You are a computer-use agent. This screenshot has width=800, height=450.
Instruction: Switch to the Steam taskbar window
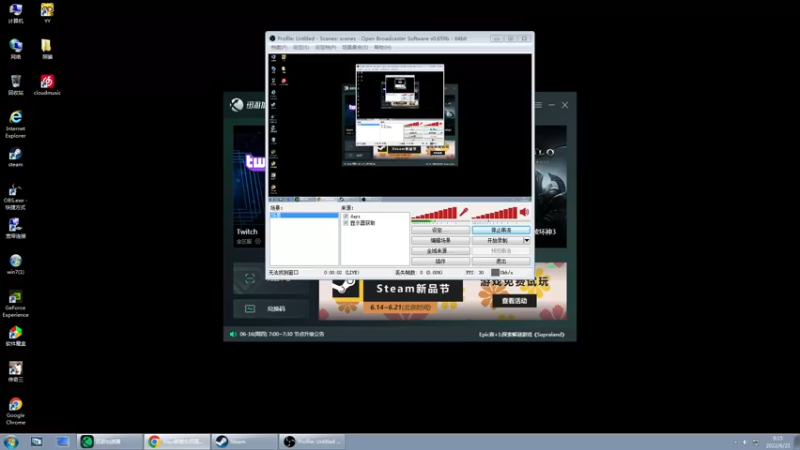coord(244,441)
